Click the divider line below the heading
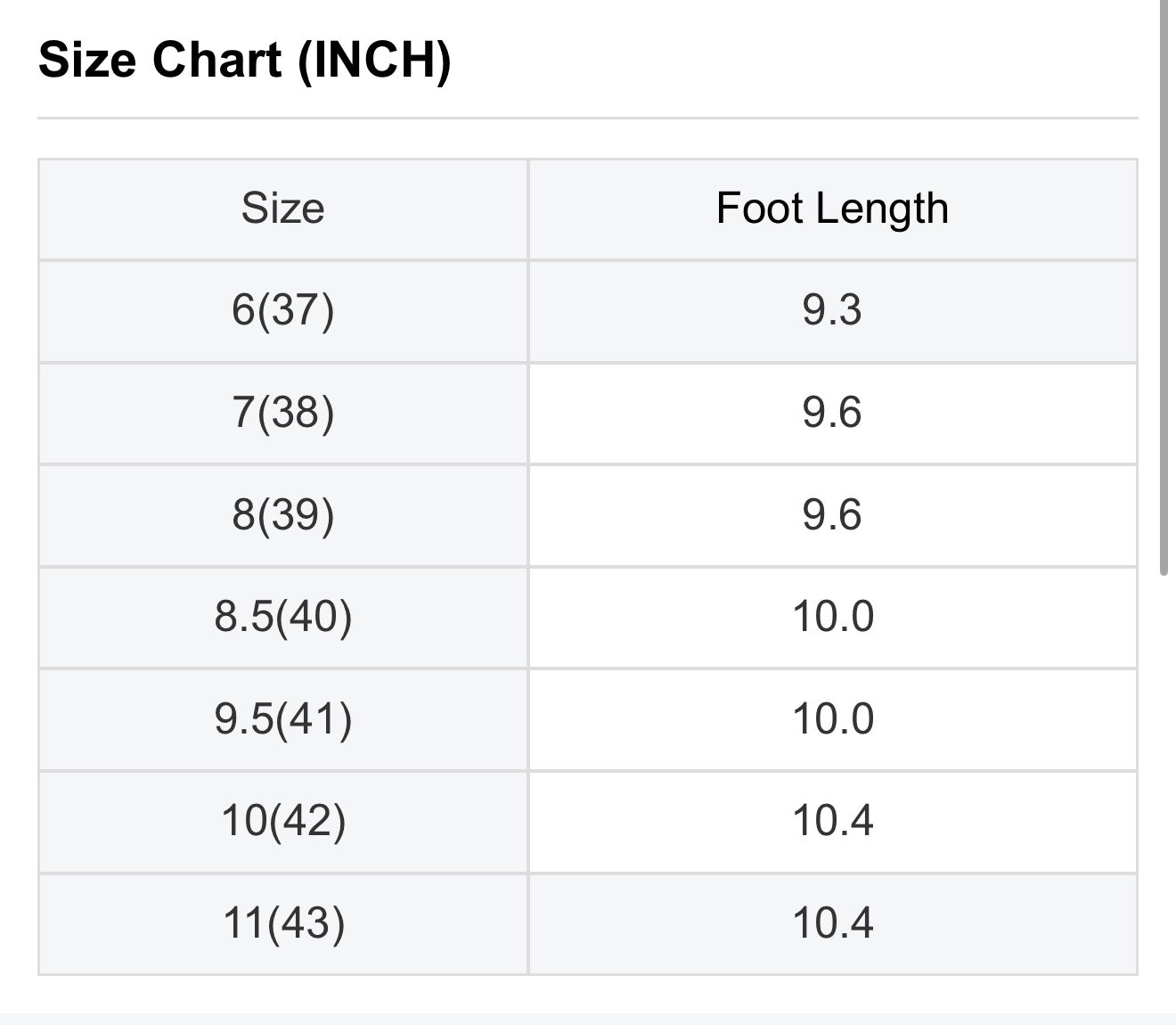 coord(588,118)
